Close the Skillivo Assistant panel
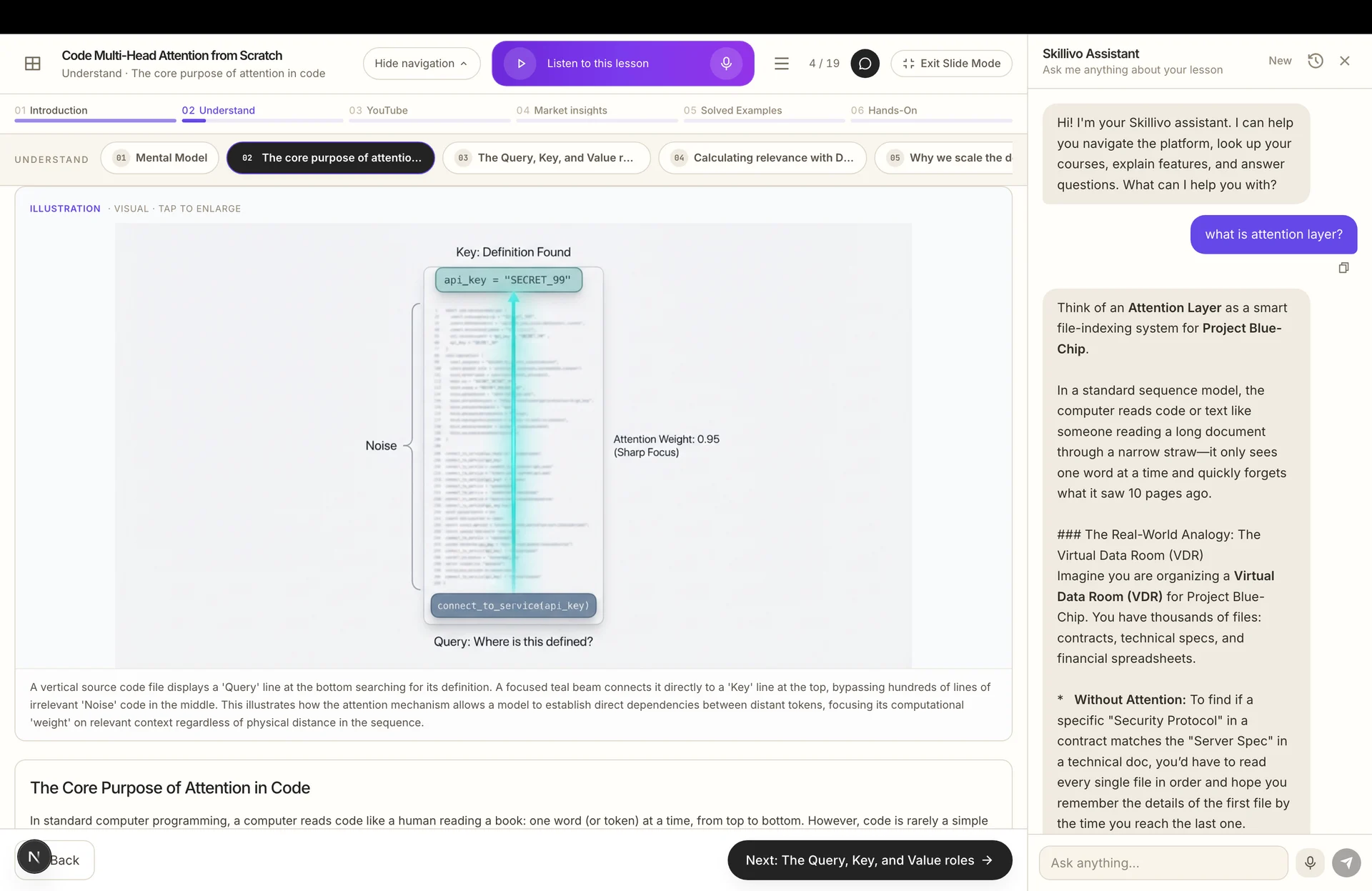The width and height of the screenshot is (1372, 891). pyautogui.click(x=1345, y=61)
